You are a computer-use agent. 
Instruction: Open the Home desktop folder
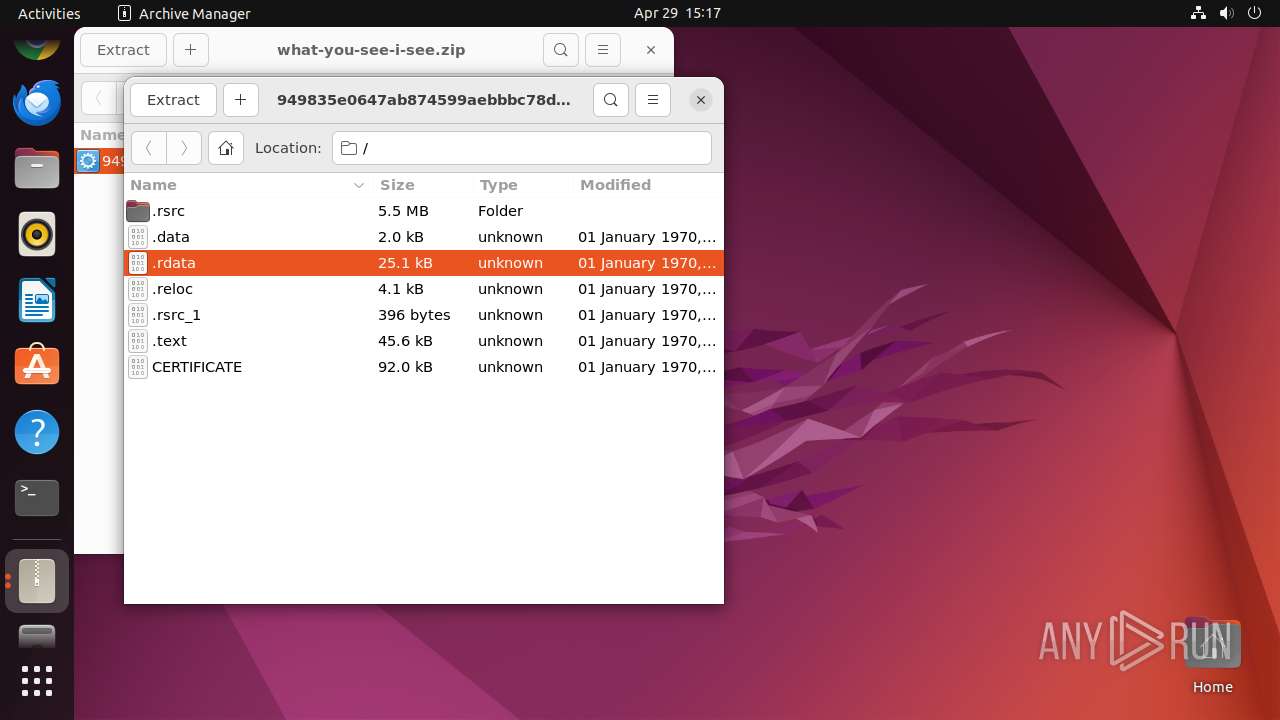click(1212, 656)
